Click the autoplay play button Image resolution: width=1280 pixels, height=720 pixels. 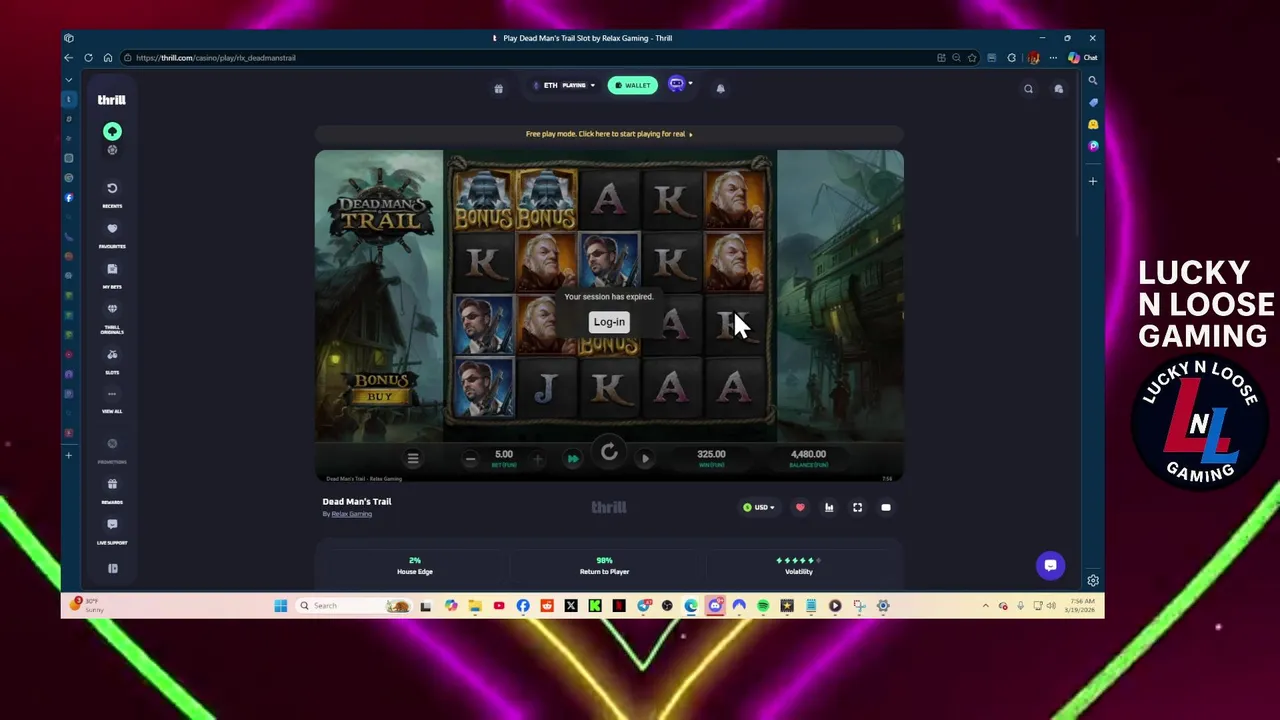(x=645, y=459)
